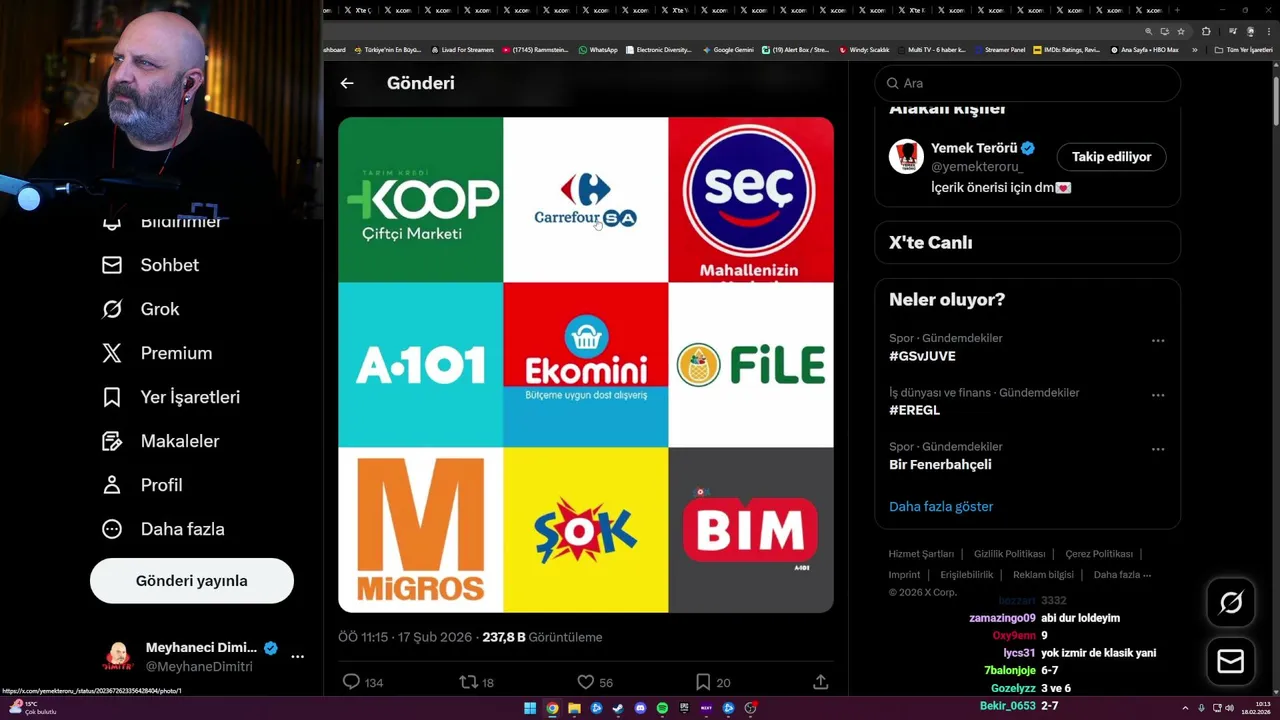1280x720 pixels.
Task: Click the Yemek Terörü avatar
Action: click(x=906, y=157)
